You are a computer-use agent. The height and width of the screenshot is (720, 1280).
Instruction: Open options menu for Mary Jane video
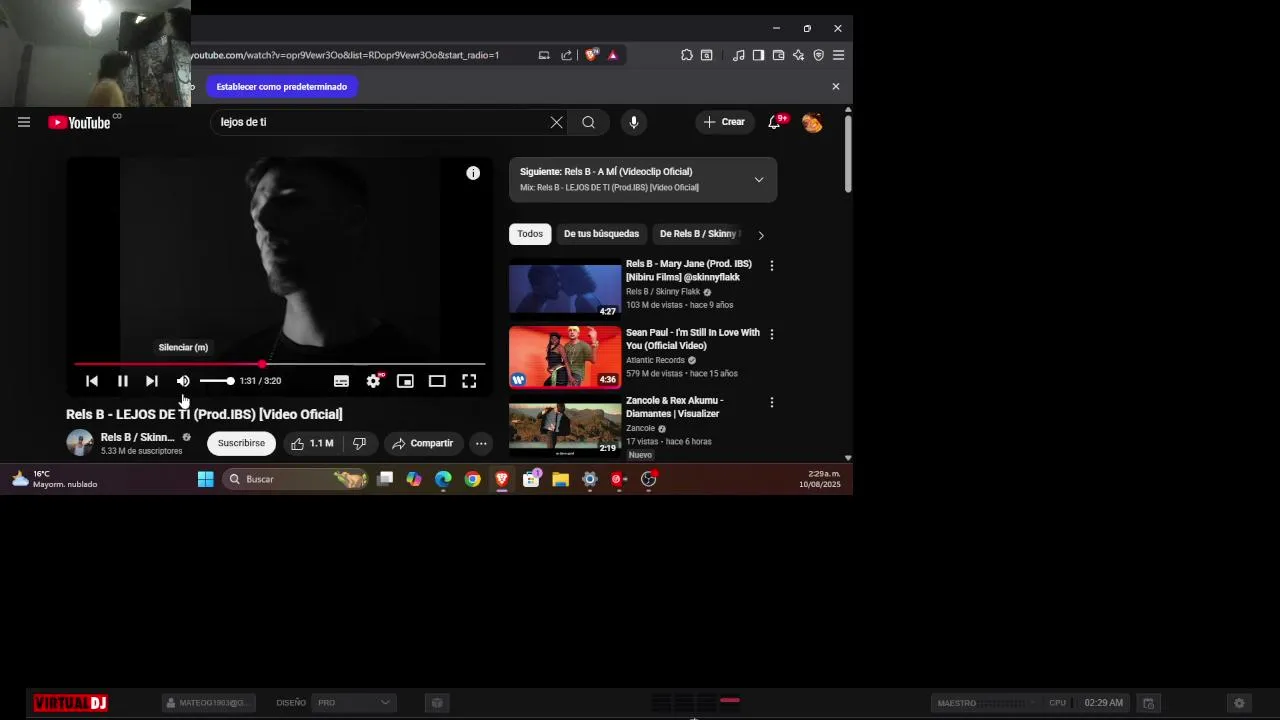pos(771,266)
